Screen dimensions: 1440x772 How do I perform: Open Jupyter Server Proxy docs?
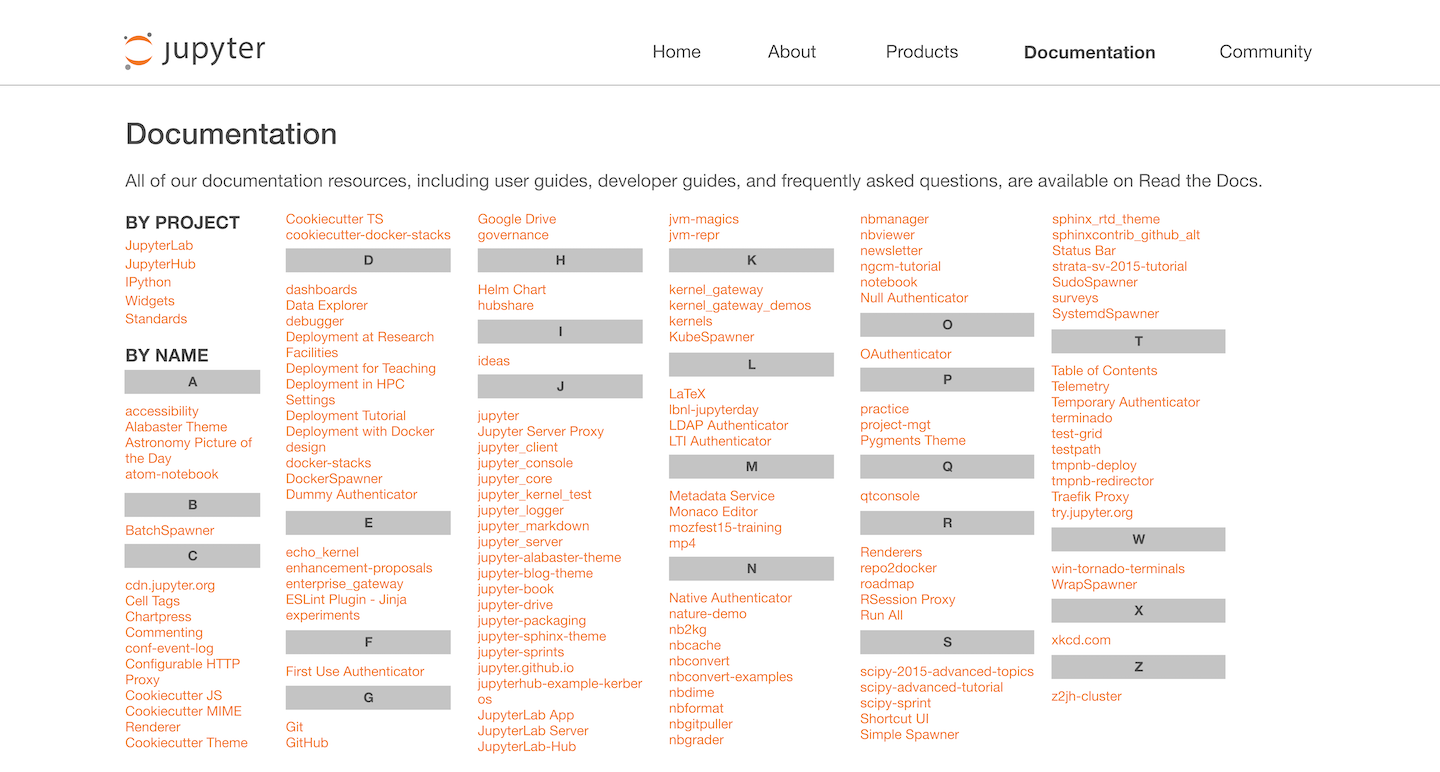(x=541, y=432)
